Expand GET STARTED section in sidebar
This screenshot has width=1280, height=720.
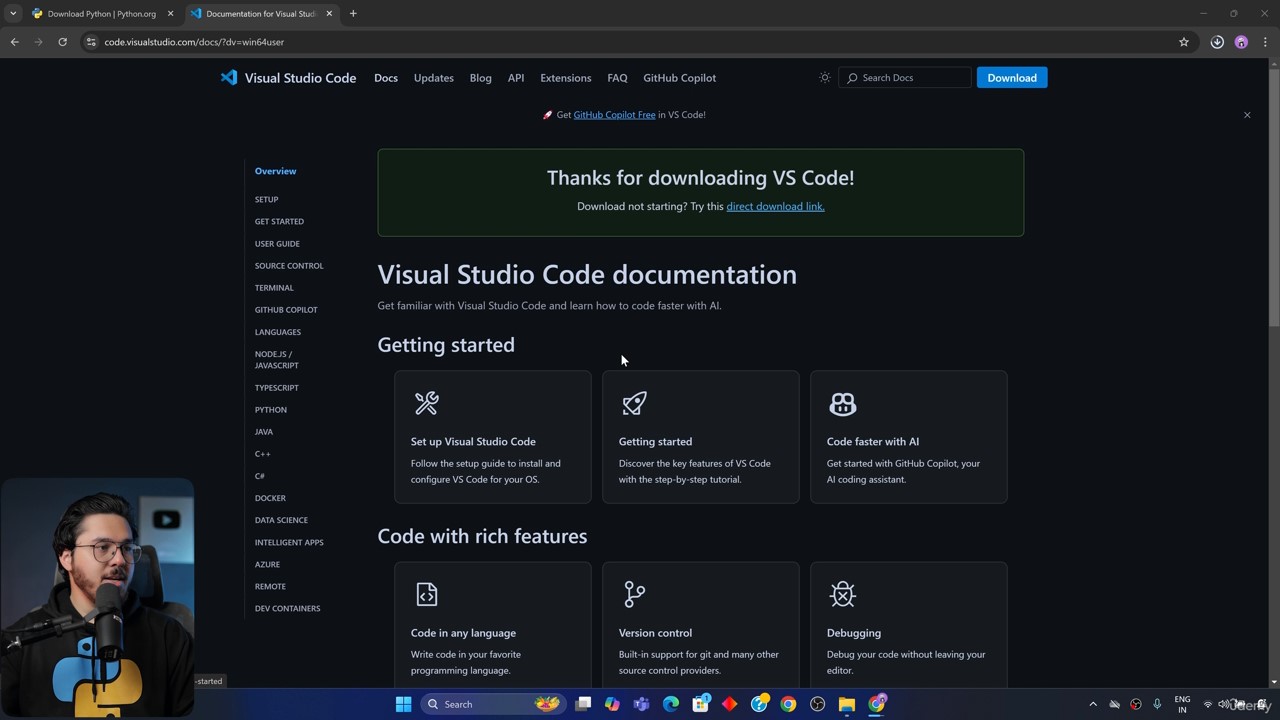point(279,221)
